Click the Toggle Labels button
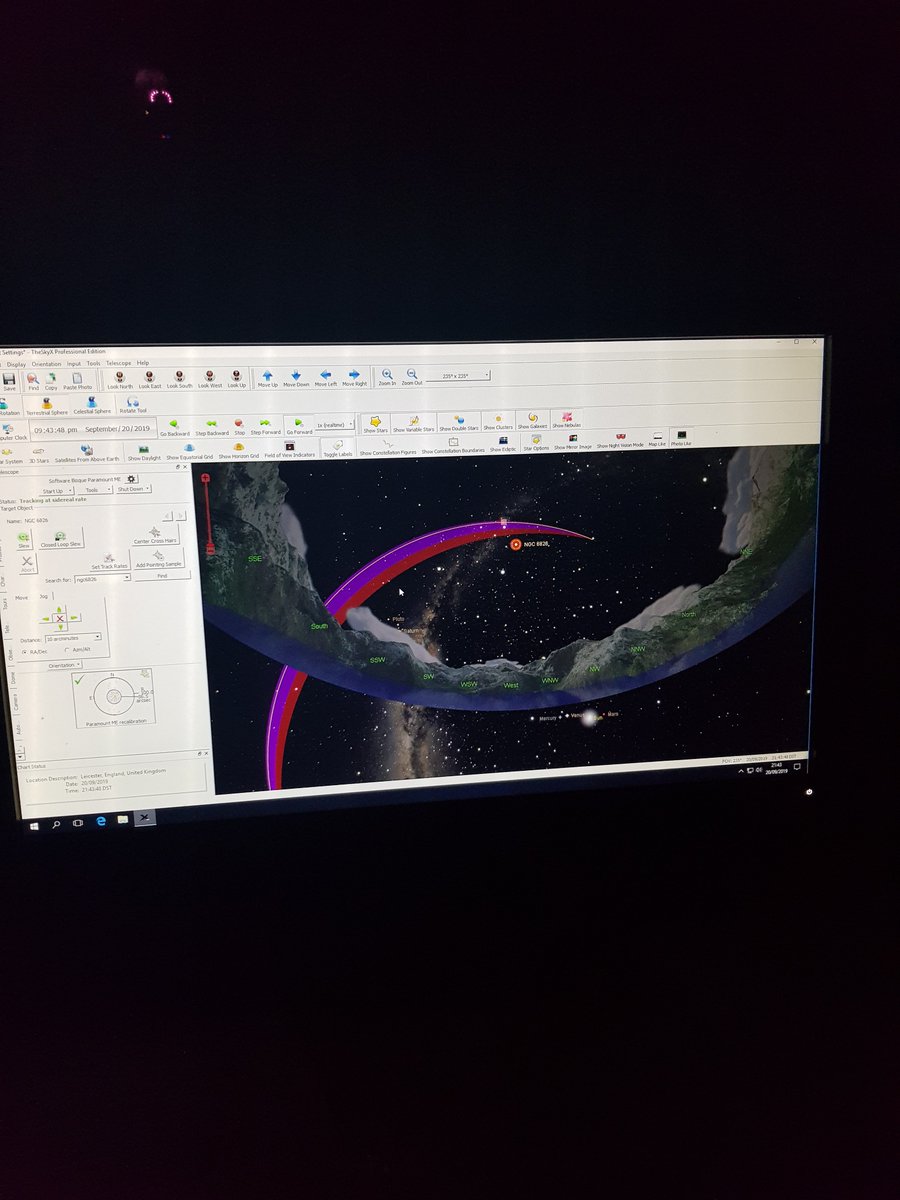The width and height of the screenshot is (900, 1200). point(338,449)
